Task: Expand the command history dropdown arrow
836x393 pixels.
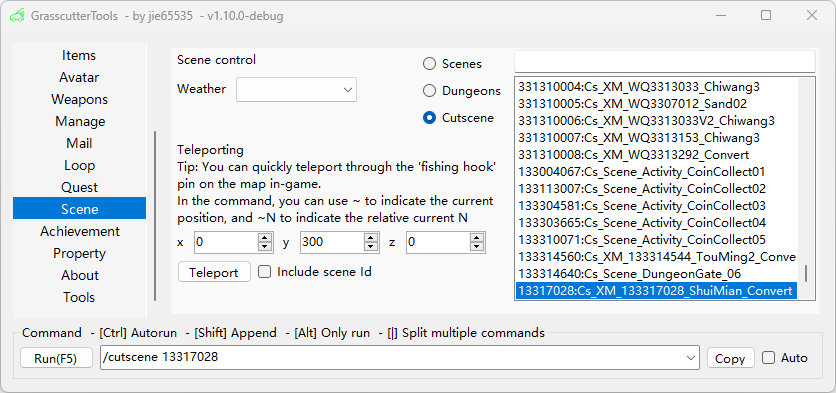Action: [692, 358]
